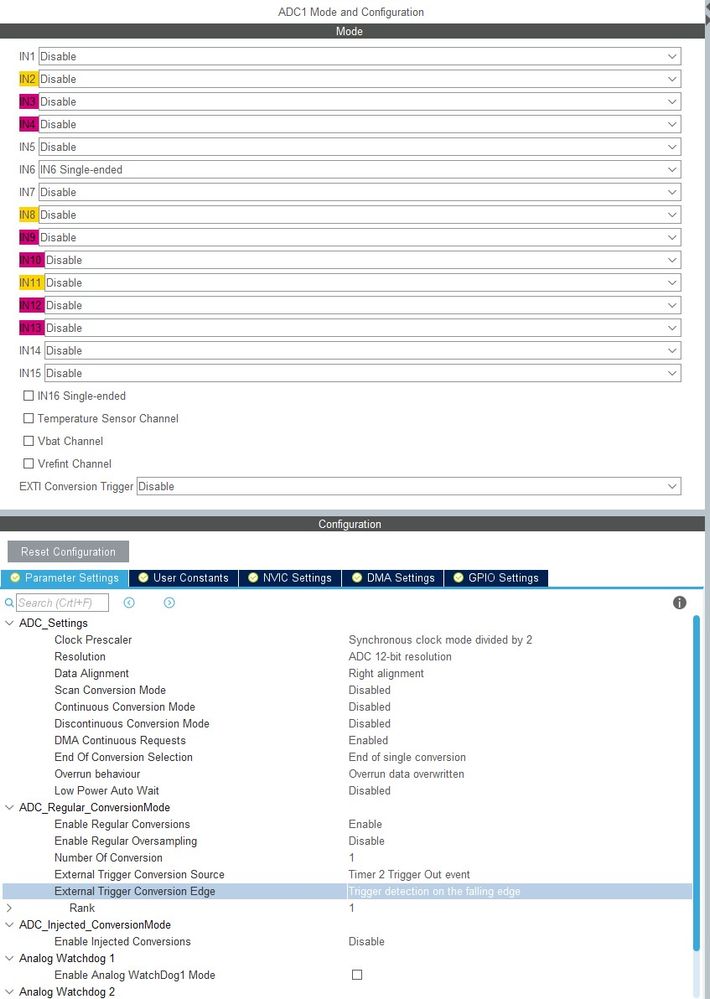Open the IN12 mode dropdown

click(x=363, y=305)
